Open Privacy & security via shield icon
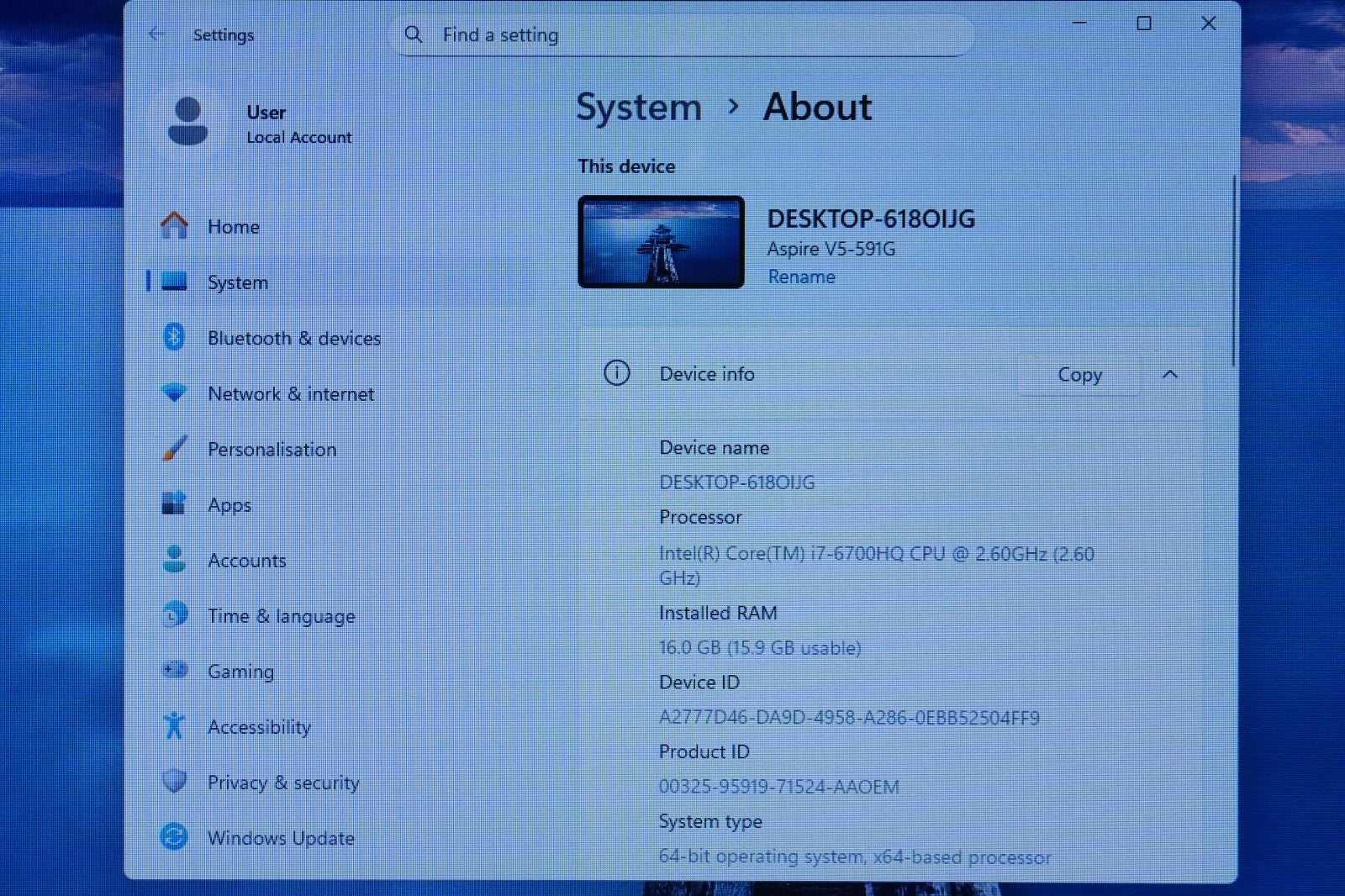Screen dimensions: 1345x896 click(x=174, y=781)
